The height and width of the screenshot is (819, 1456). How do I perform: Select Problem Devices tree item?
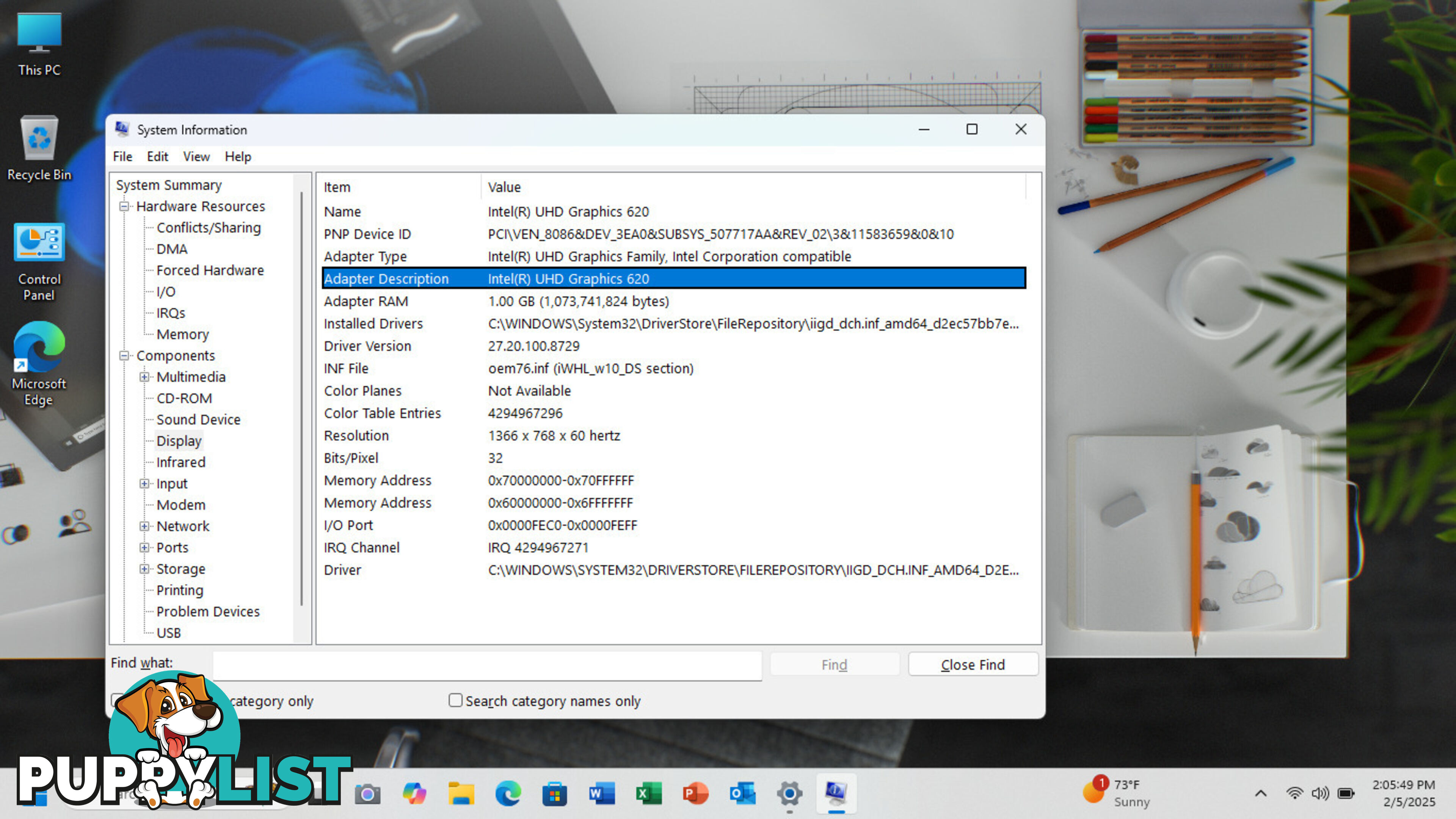click(208, 612)
